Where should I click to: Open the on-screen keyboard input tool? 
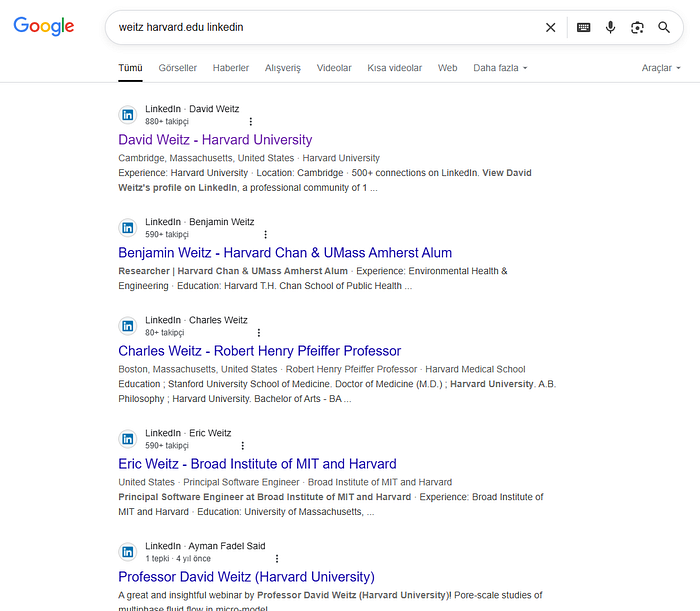(x=583, y=28)
